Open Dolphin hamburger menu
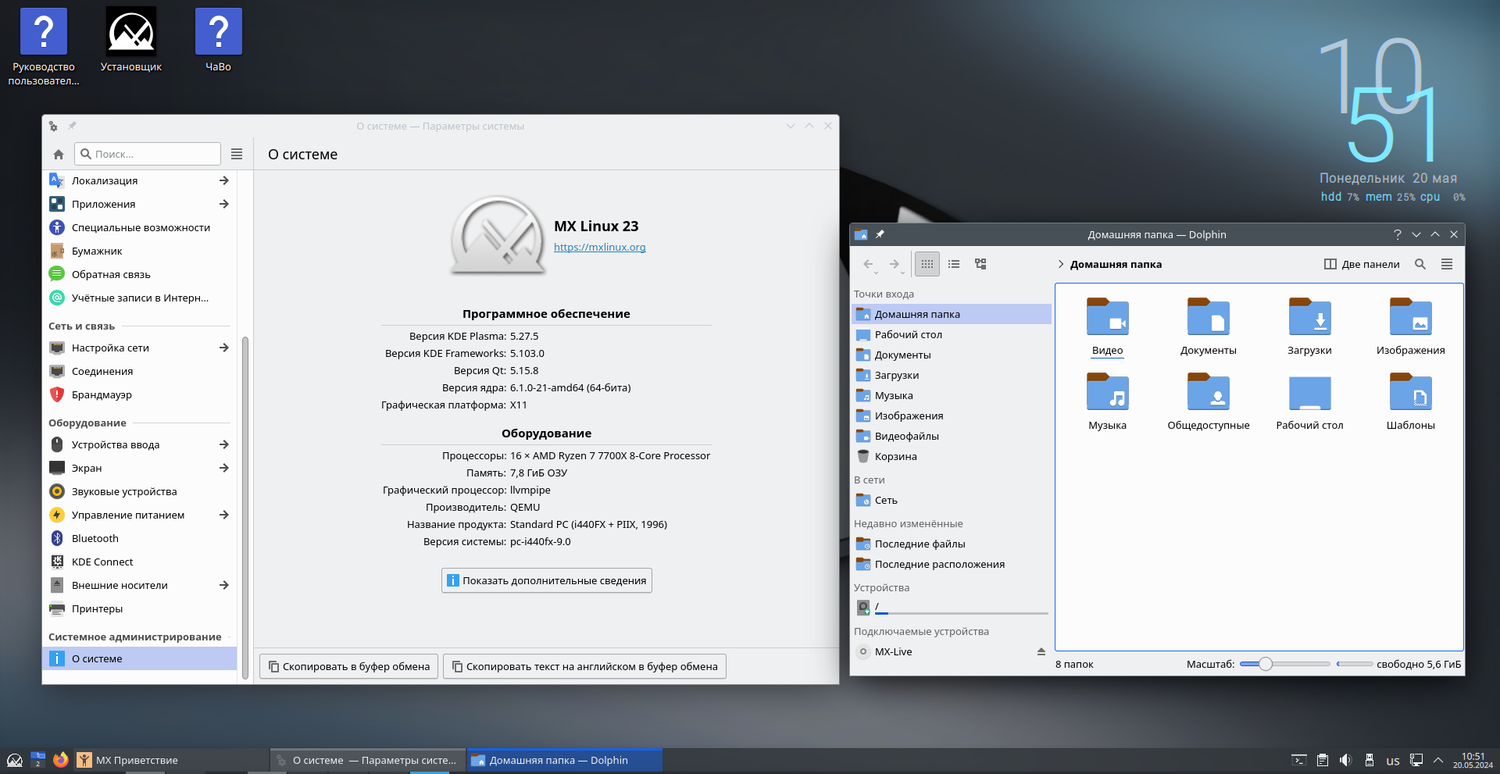 [x=1447, y=264]
